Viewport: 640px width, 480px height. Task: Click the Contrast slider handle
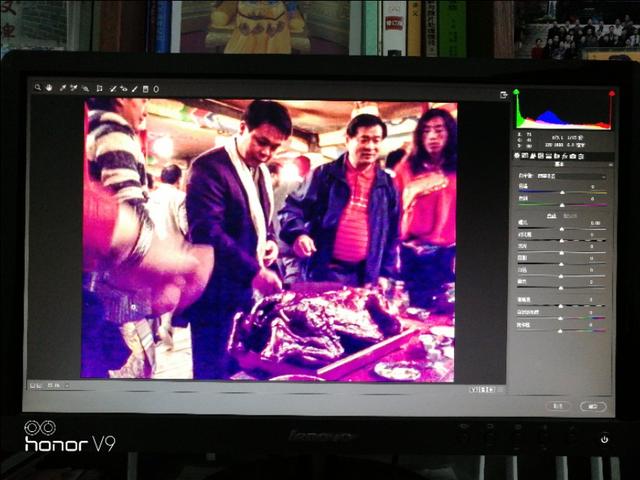pyautogui.click(x=562, y=241)
